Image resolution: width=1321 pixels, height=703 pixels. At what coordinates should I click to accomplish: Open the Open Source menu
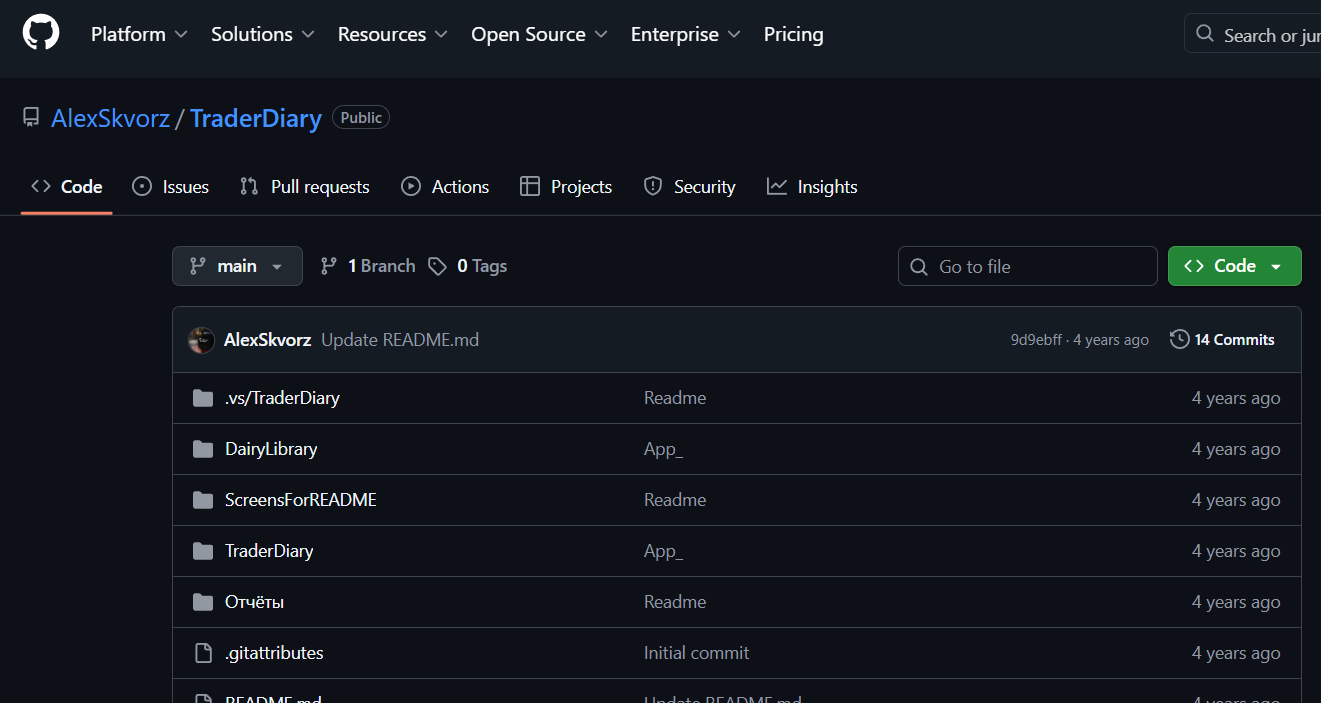click(x=539, y=34)
